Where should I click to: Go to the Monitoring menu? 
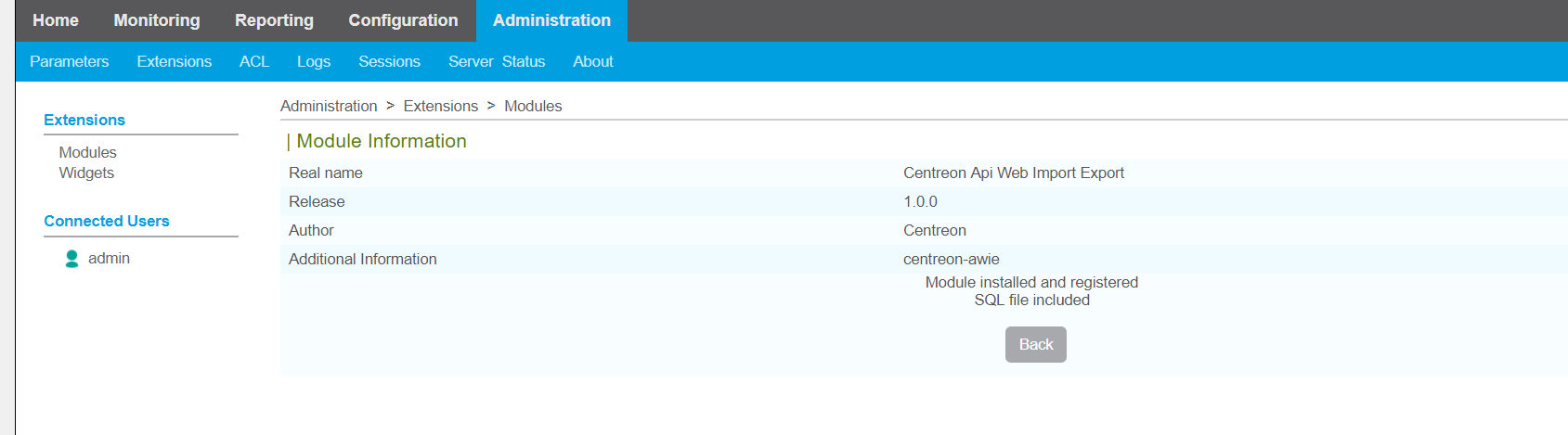point(157,20)
